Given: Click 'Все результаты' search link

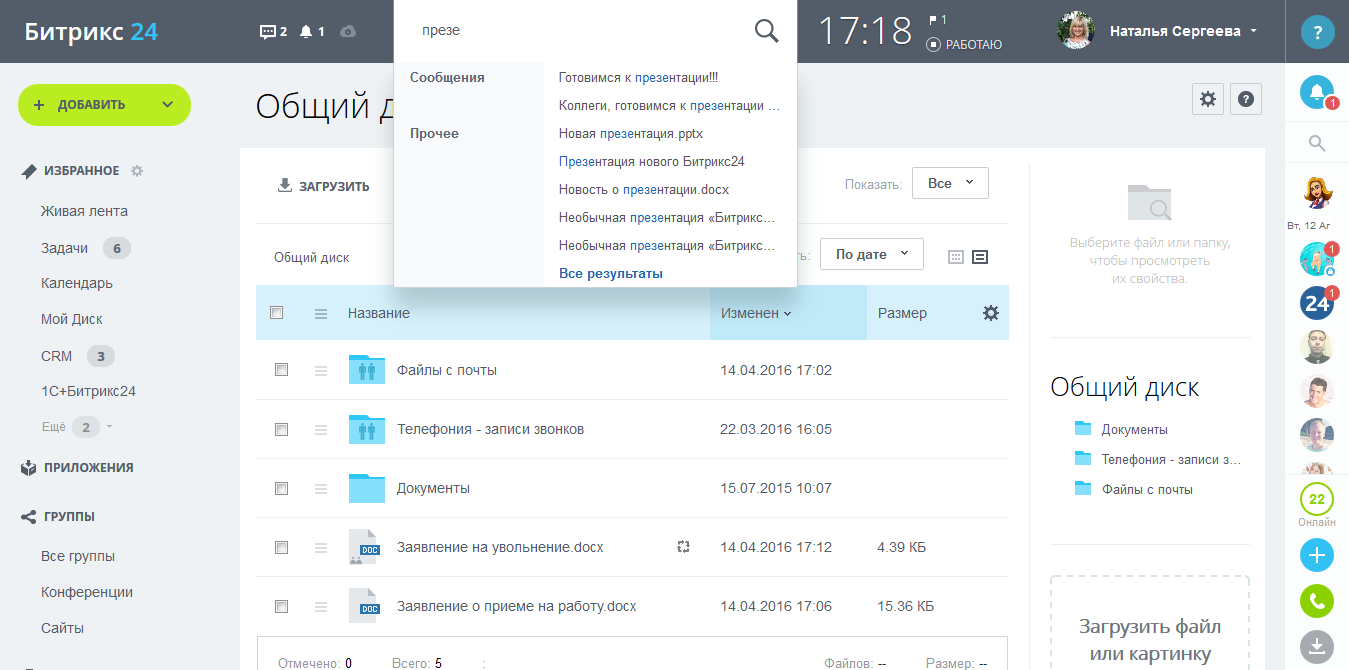Looking at the screenshot, I should tap(610, 273).
